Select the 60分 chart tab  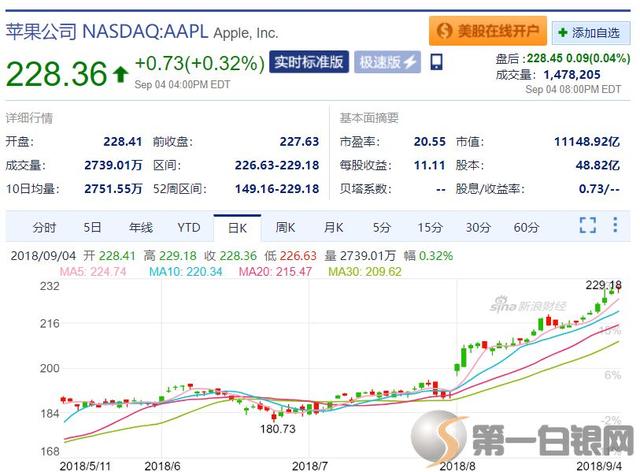526,227
